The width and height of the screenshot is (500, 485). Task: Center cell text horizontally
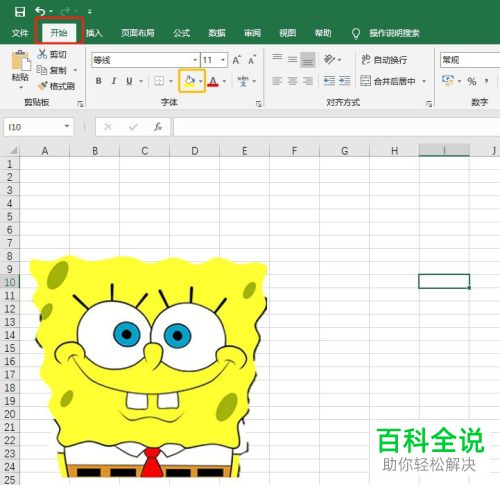coord(293,81)
